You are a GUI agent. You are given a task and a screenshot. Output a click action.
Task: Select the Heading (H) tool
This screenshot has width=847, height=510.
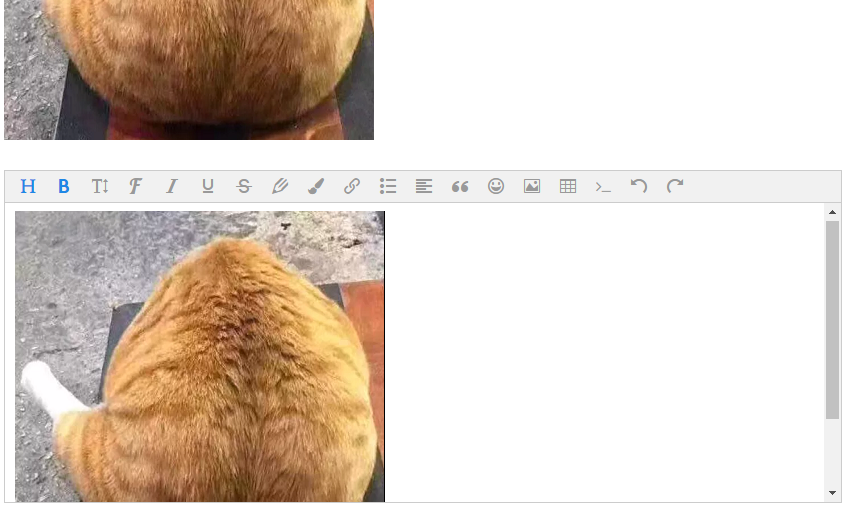pyautogui.click(x=28, y=186)
